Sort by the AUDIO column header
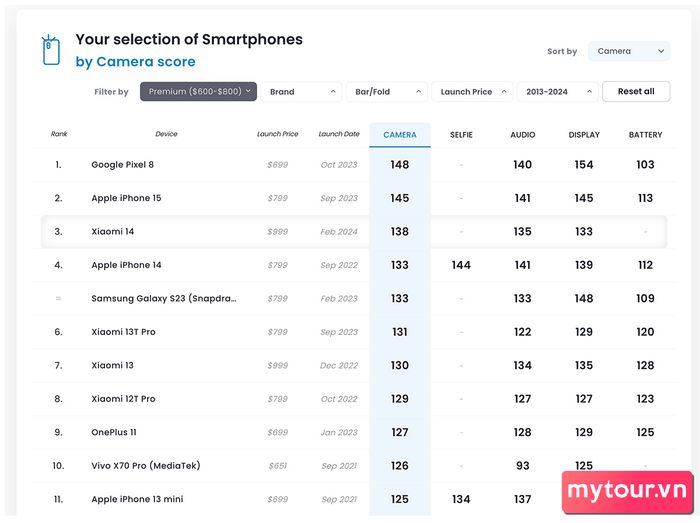Viewport: 700px width, 523px height. (x=522, y=135)
